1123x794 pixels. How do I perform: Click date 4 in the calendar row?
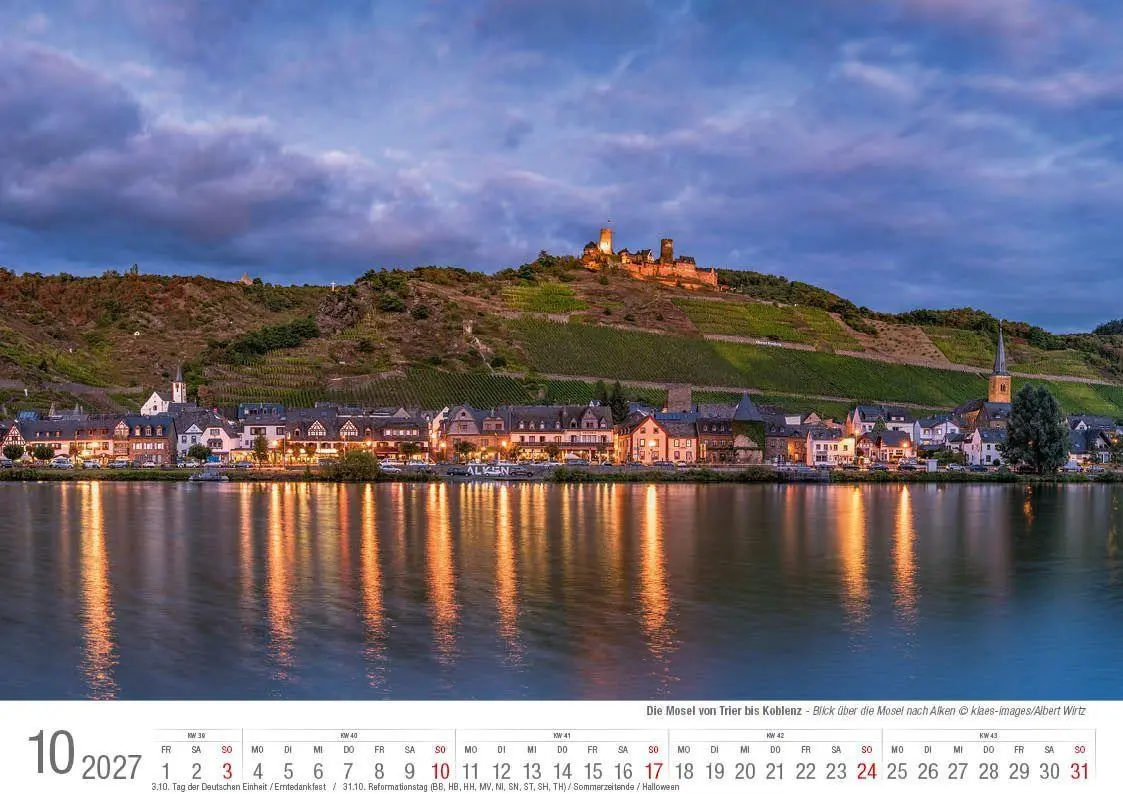coord(257,770)
